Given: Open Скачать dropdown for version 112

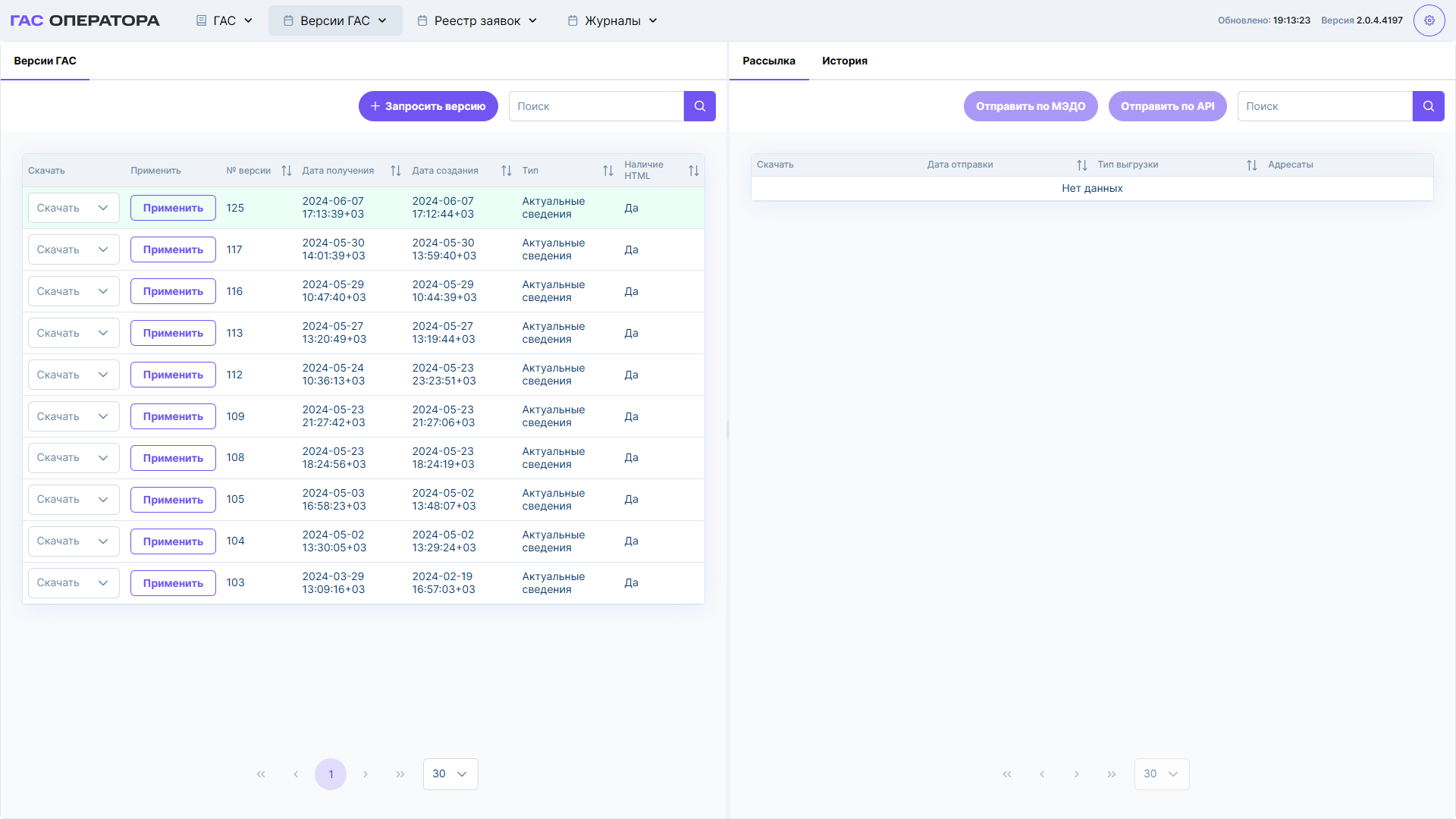Looking at the screenshot, I should [74, 375].
